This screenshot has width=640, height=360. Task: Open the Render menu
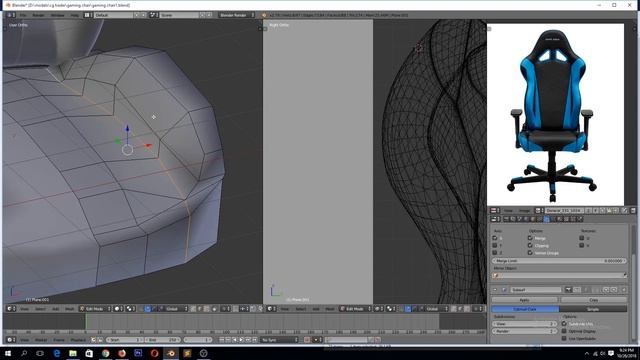coord(38,15)
